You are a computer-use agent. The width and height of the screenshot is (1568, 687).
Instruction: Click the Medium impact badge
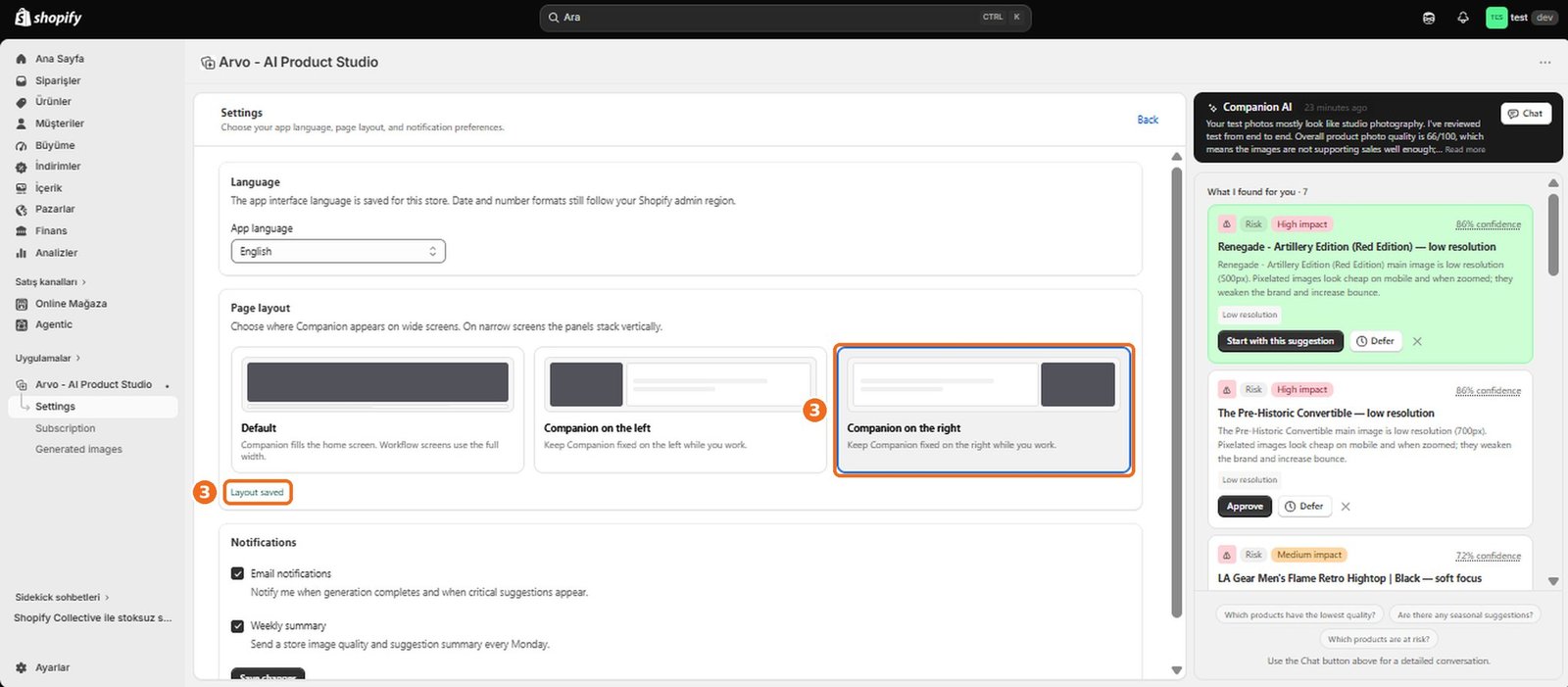pos(1308,555)
